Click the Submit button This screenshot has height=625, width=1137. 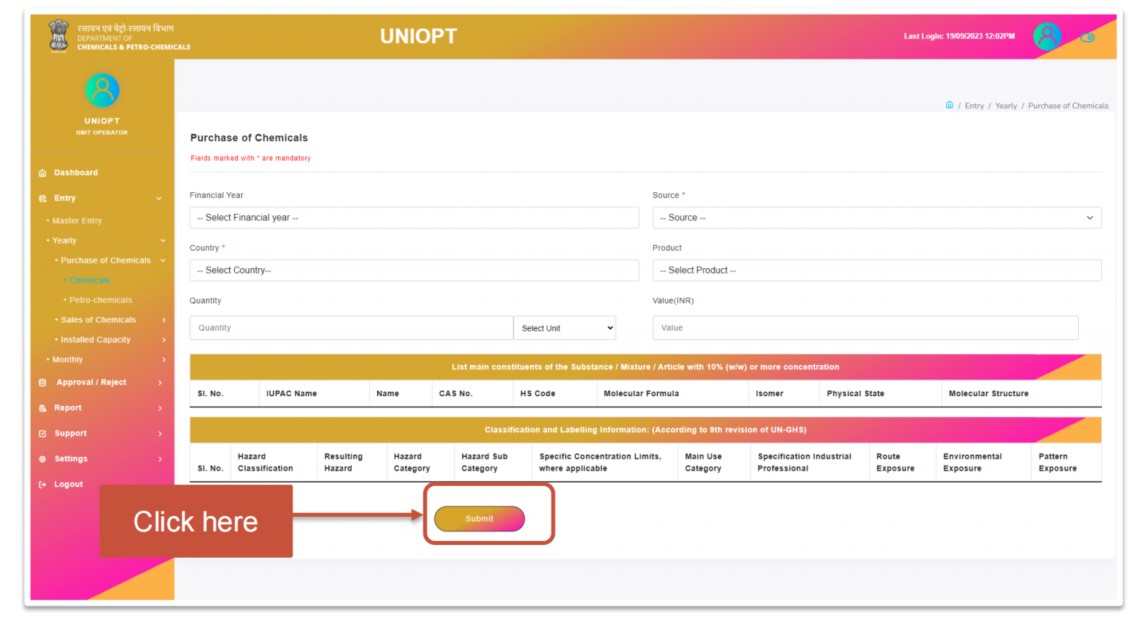tap(479, 519)
